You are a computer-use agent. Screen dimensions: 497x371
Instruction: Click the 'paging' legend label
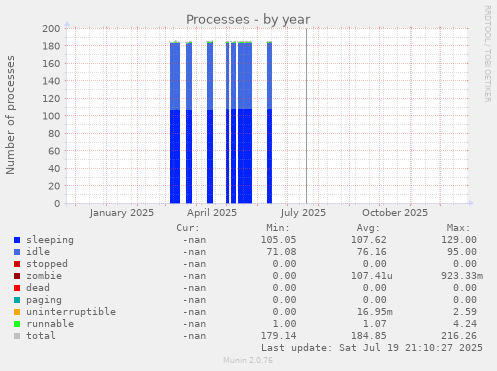click(44, 300)
